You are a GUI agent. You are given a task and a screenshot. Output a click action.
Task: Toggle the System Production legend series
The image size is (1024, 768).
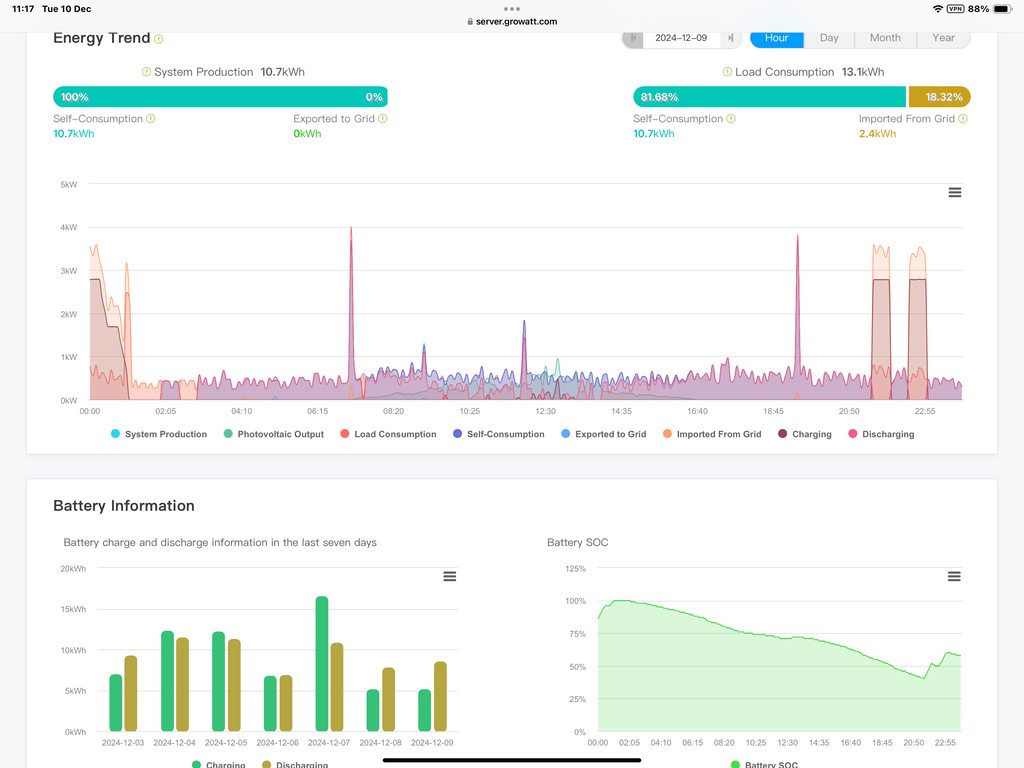point(158,434)
